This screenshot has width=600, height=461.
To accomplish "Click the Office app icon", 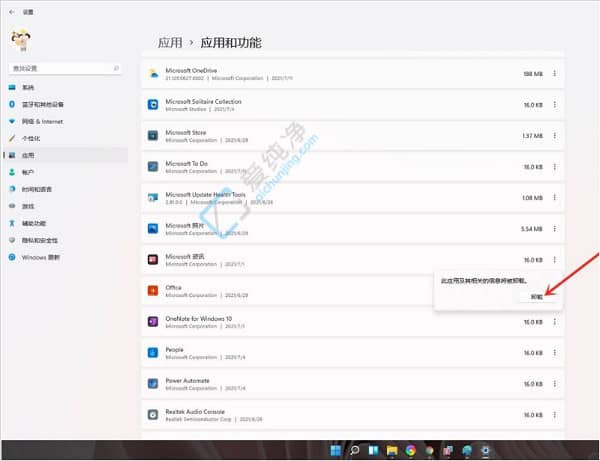I will pos(153,291).
